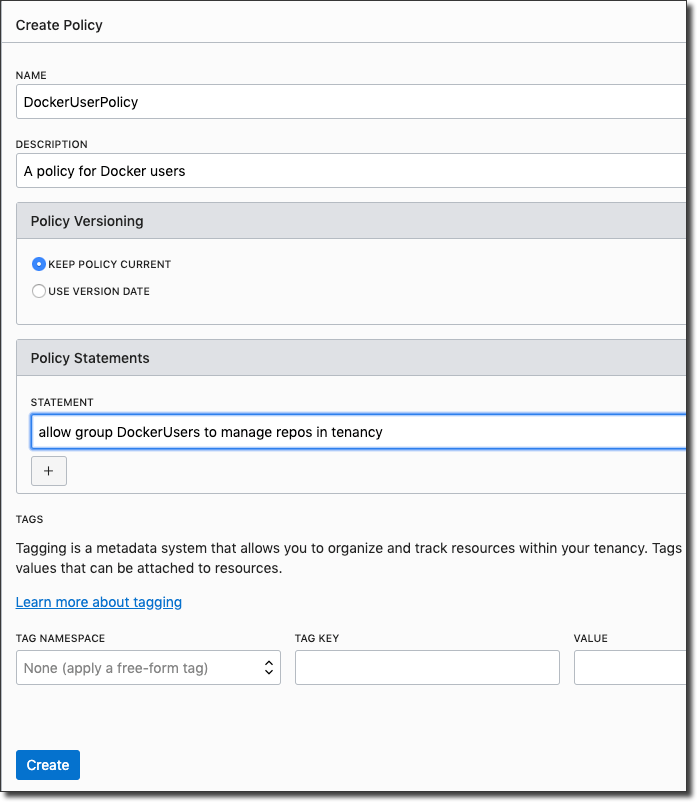Click the TAG NAMESPACE label

pyautogui.click(x=60, y=638)
